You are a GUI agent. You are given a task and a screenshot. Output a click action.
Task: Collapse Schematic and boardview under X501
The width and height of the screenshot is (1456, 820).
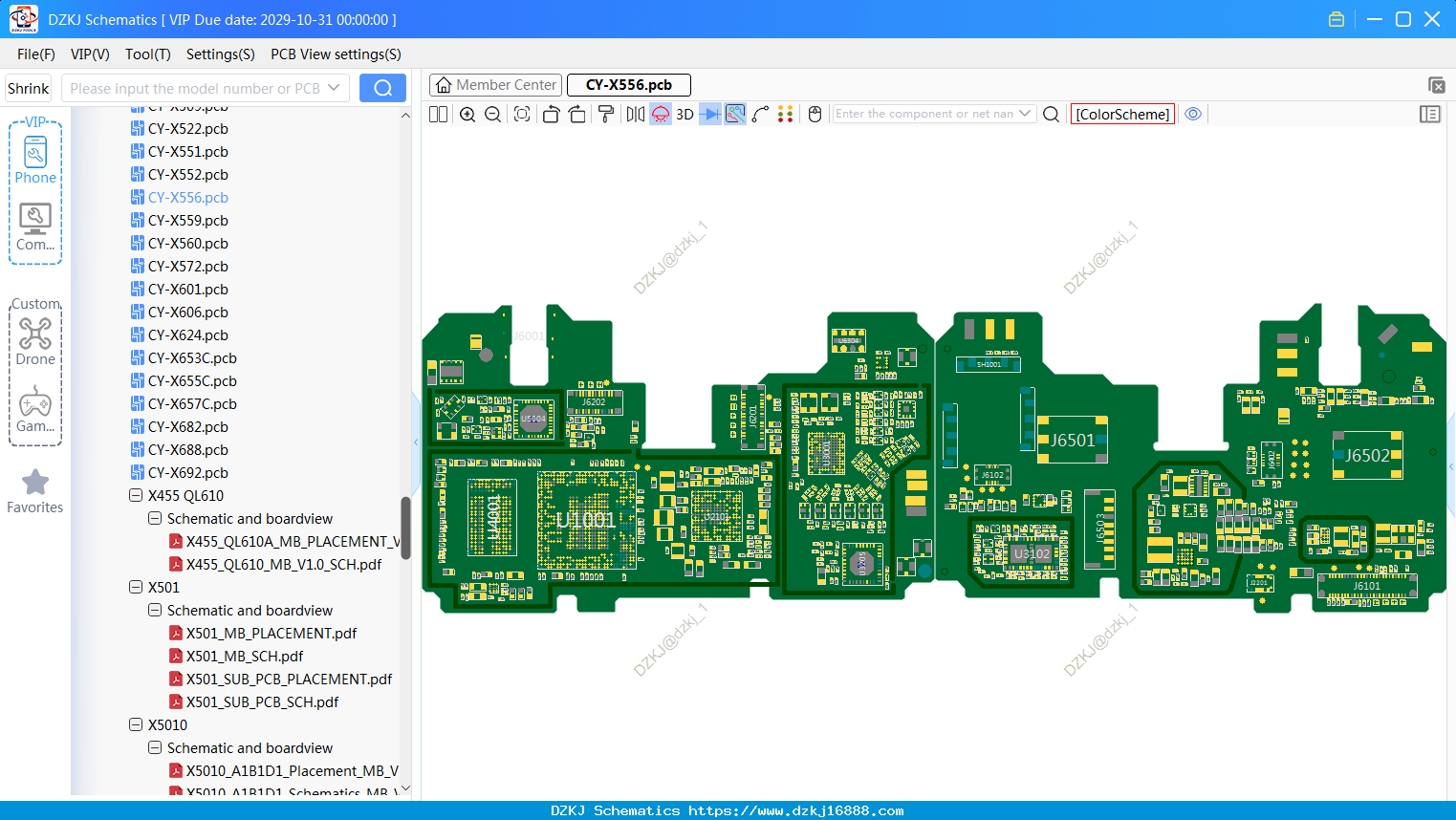[155, 611]
